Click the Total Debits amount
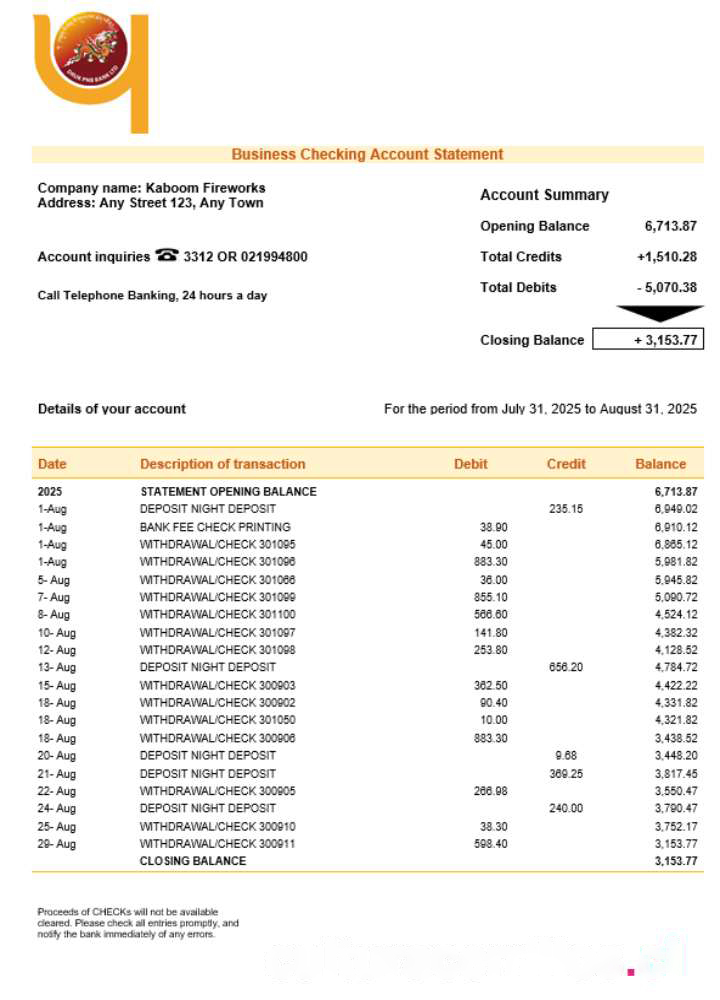This screenshot has width=720, height=1000. pyautogui.click(x=667, y=287)
